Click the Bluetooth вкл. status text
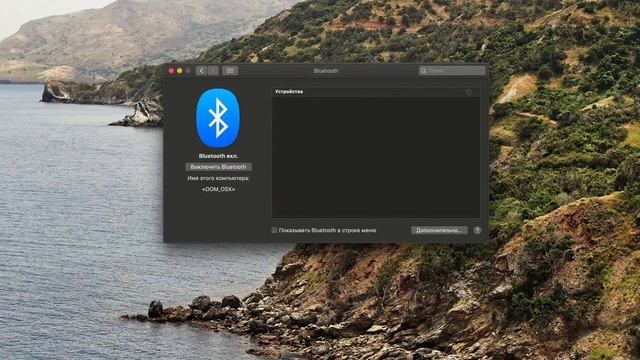 point(218,156)
